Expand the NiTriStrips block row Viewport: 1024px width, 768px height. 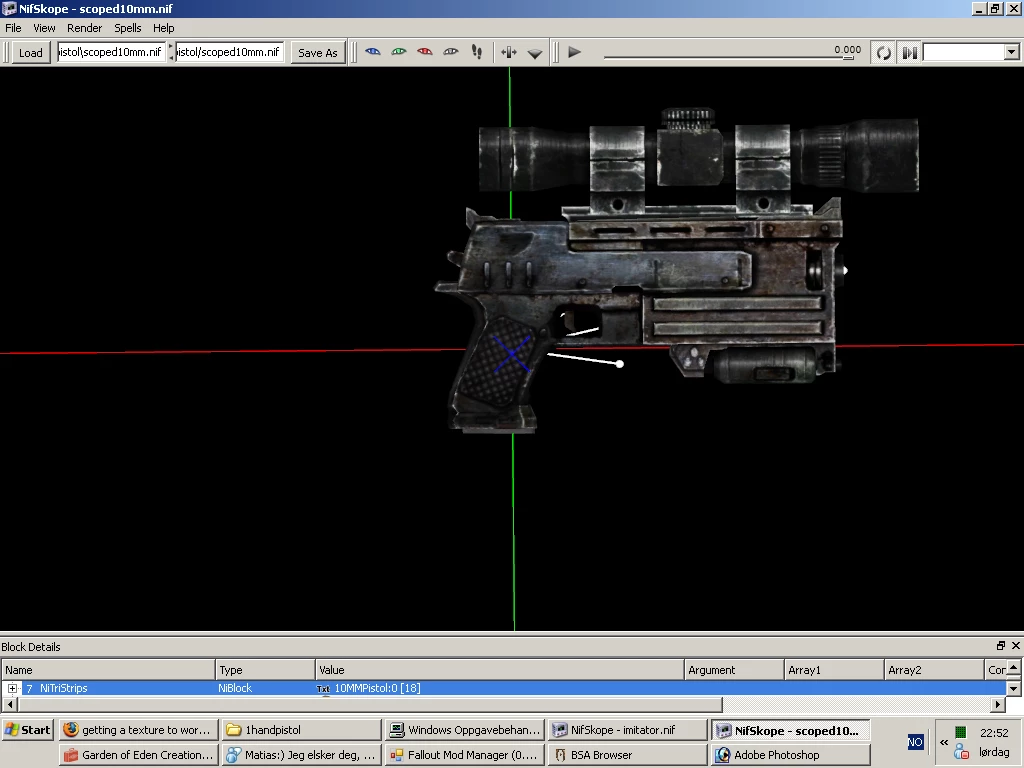point(12,688)
